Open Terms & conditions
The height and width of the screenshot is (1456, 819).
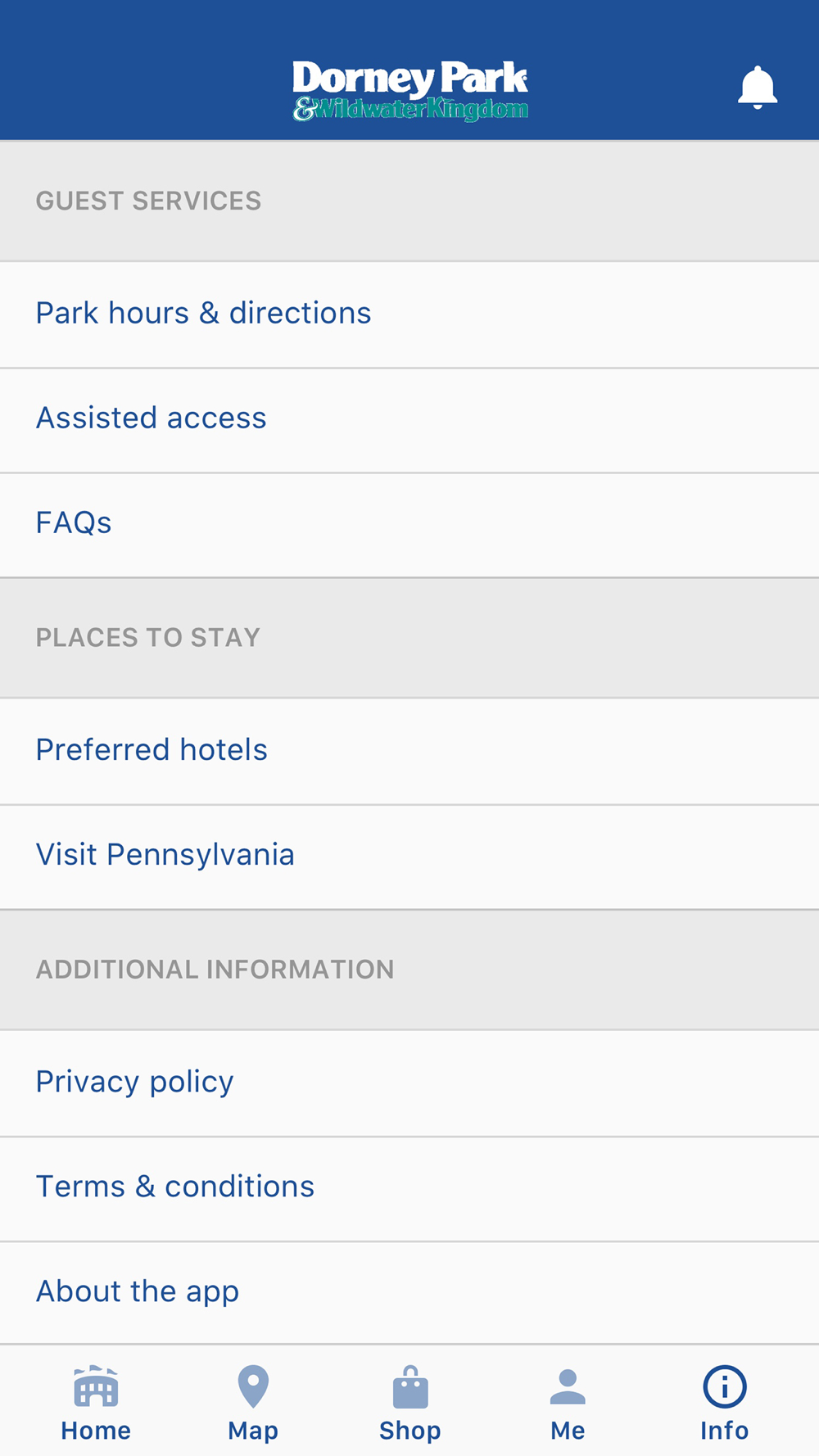pyautogui.click(x=175, y=1187)
